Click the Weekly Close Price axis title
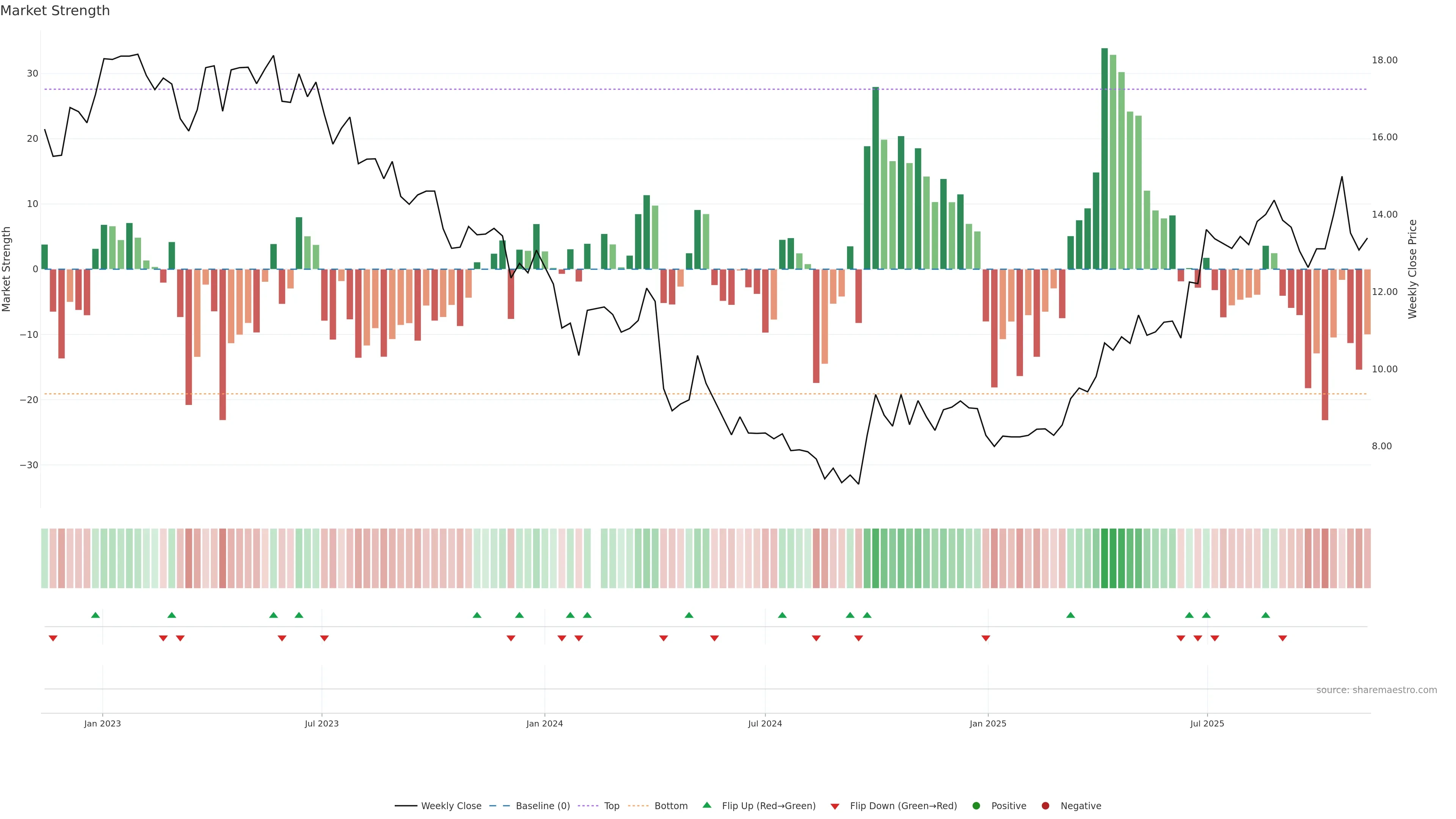Screen dimensions: 1456x819 pos(1412,269)
